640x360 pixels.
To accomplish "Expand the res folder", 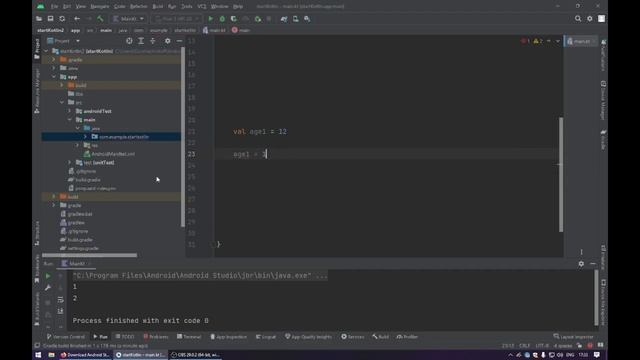I will click(77, 145).
